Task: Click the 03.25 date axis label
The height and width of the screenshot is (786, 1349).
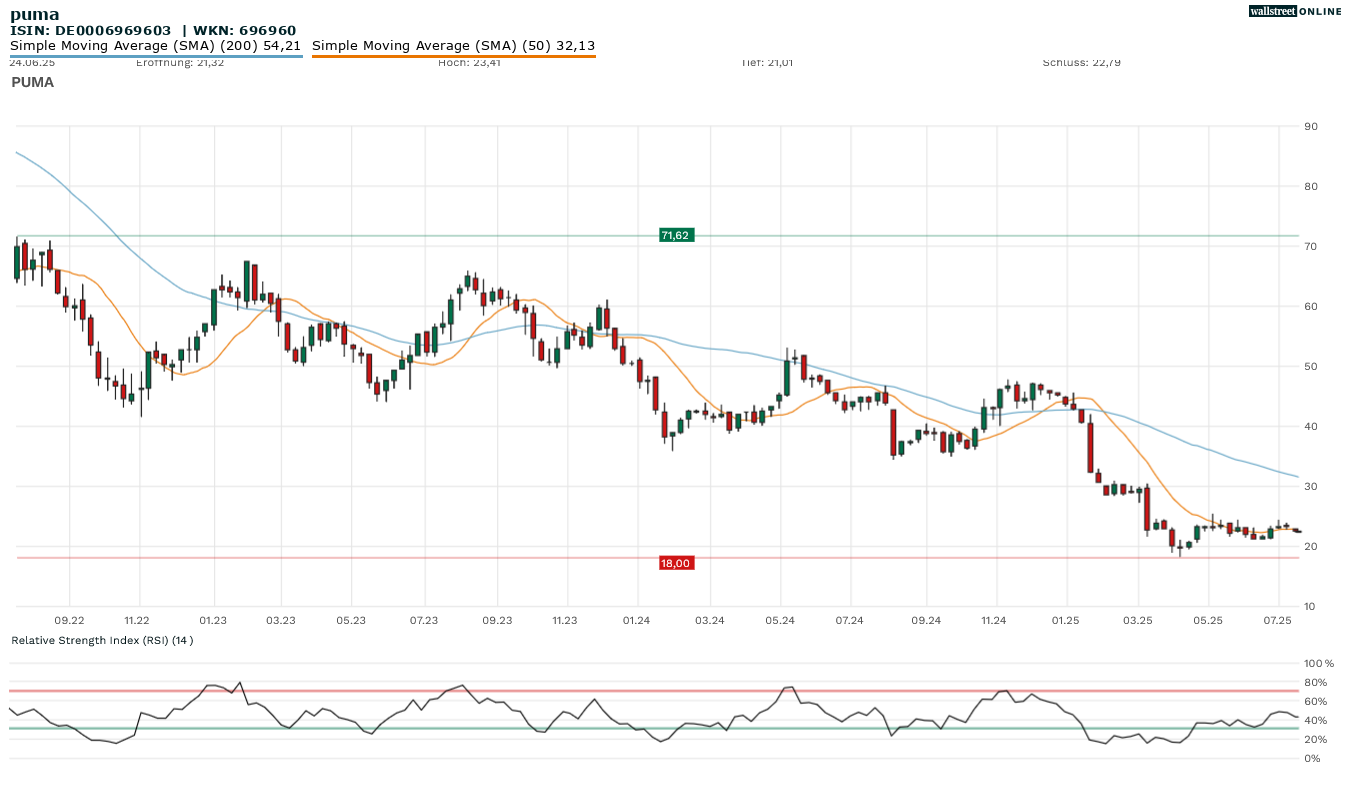Action: click(1138, 621)
